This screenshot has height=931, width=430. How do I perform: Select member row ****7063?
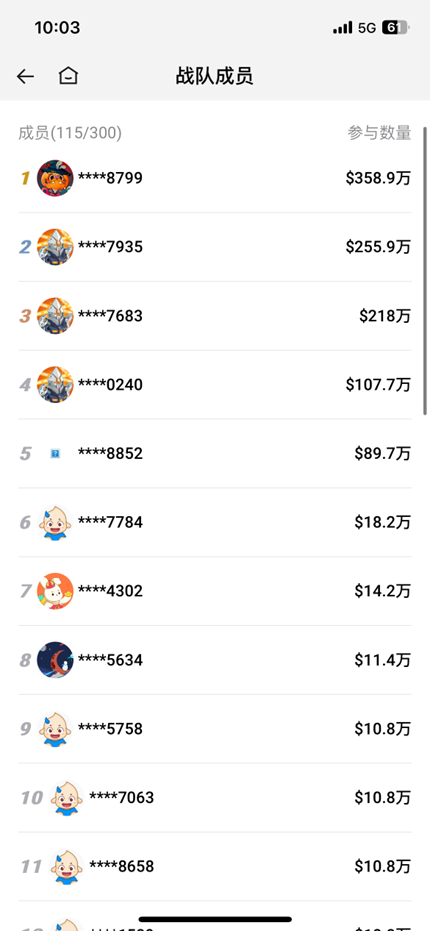215,797
